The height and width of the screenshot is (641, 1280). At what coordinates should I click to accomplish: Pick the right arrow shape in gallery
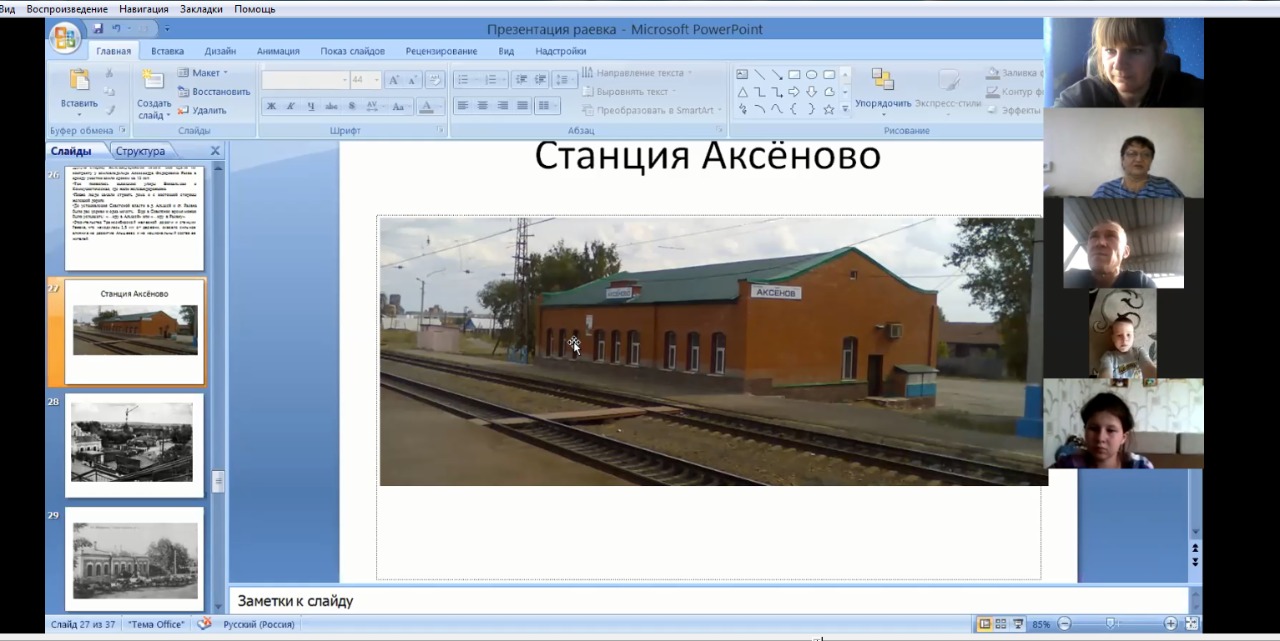point(794,92)
